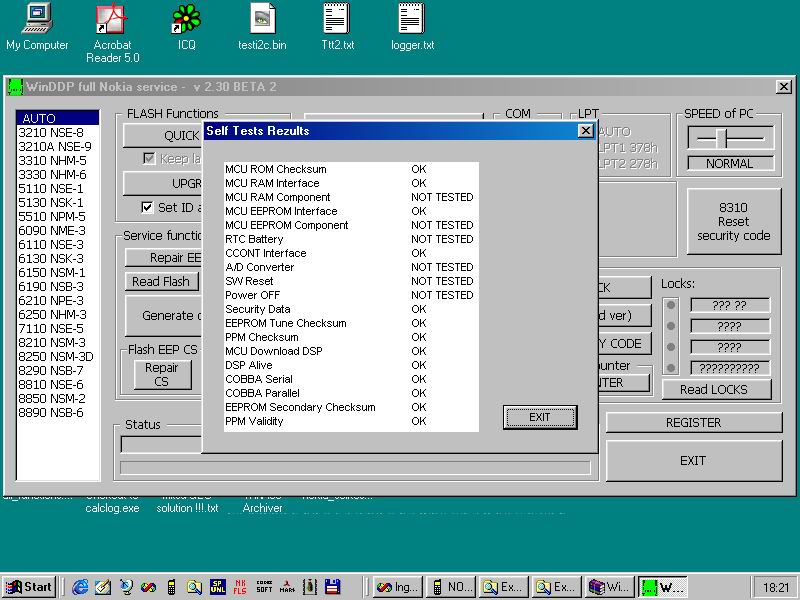
Task: Select AUTO in the phone model list
Action: (x=58, y=118)
